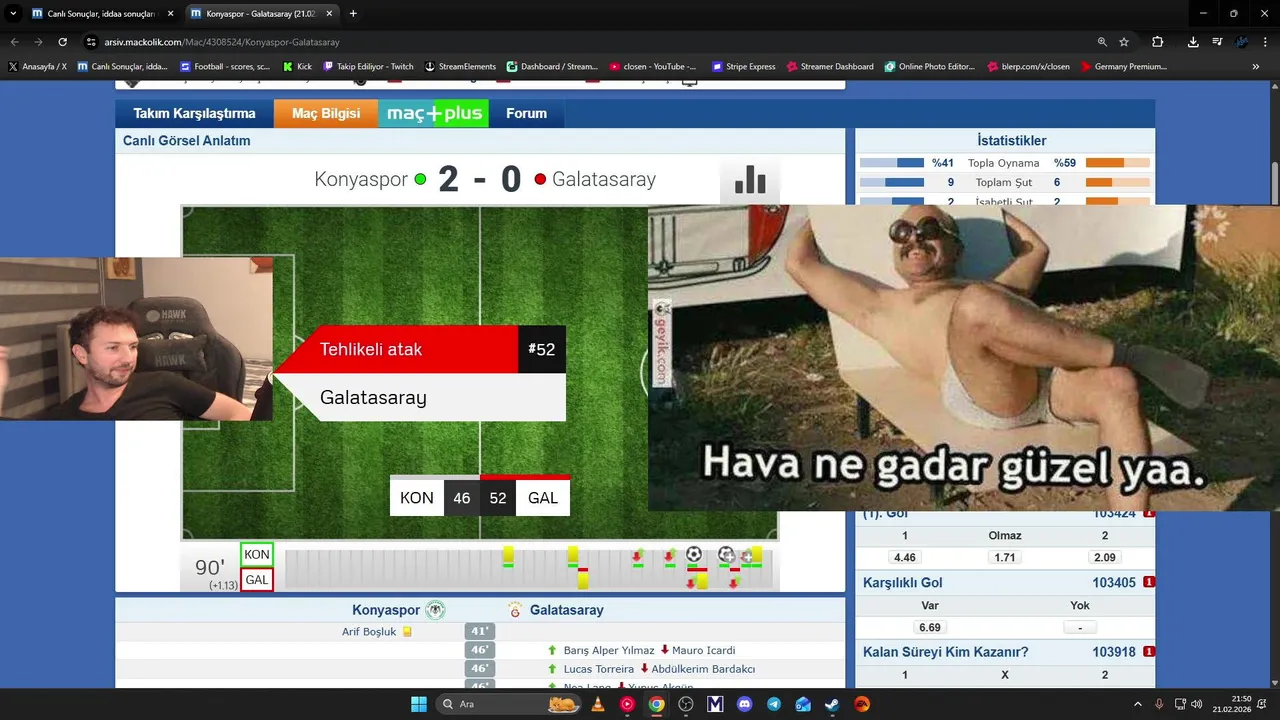This screenshot has height=720, width=1280.
Task: Click the Barış Alper Yılmaz player name
Action: click(x=609, y=650)
